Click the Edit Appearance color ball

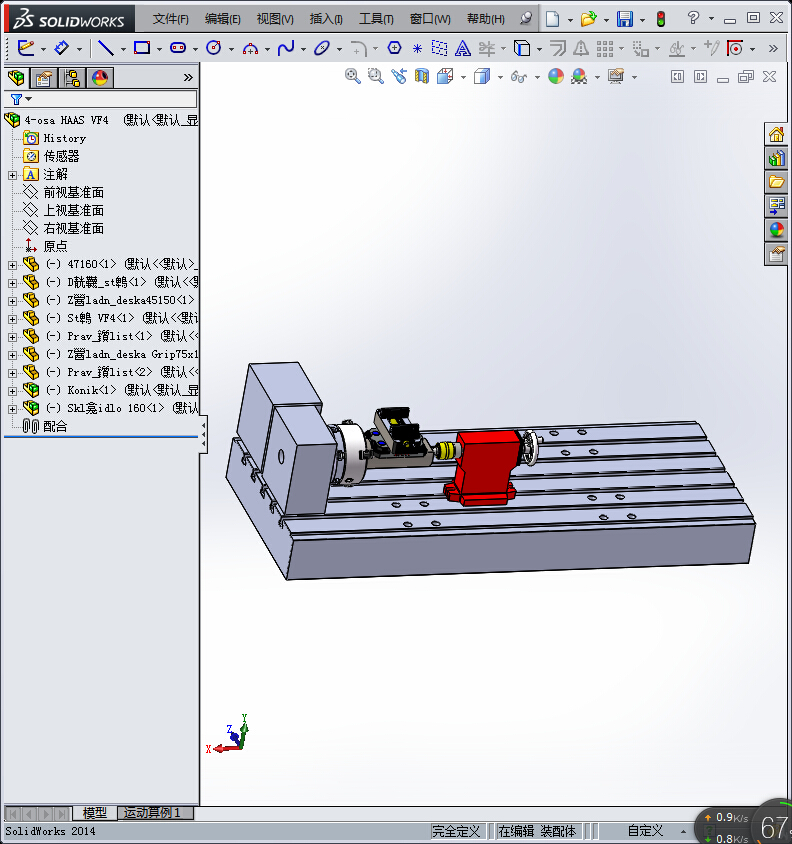pyautogui.click(x=556, y=76)
